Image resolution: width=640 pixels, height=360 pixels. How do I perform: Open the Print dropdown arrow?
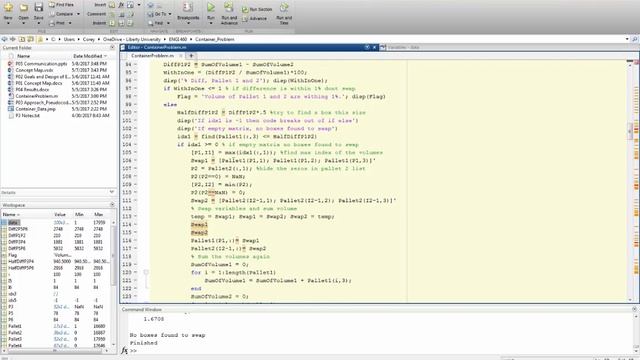[70, 23]
